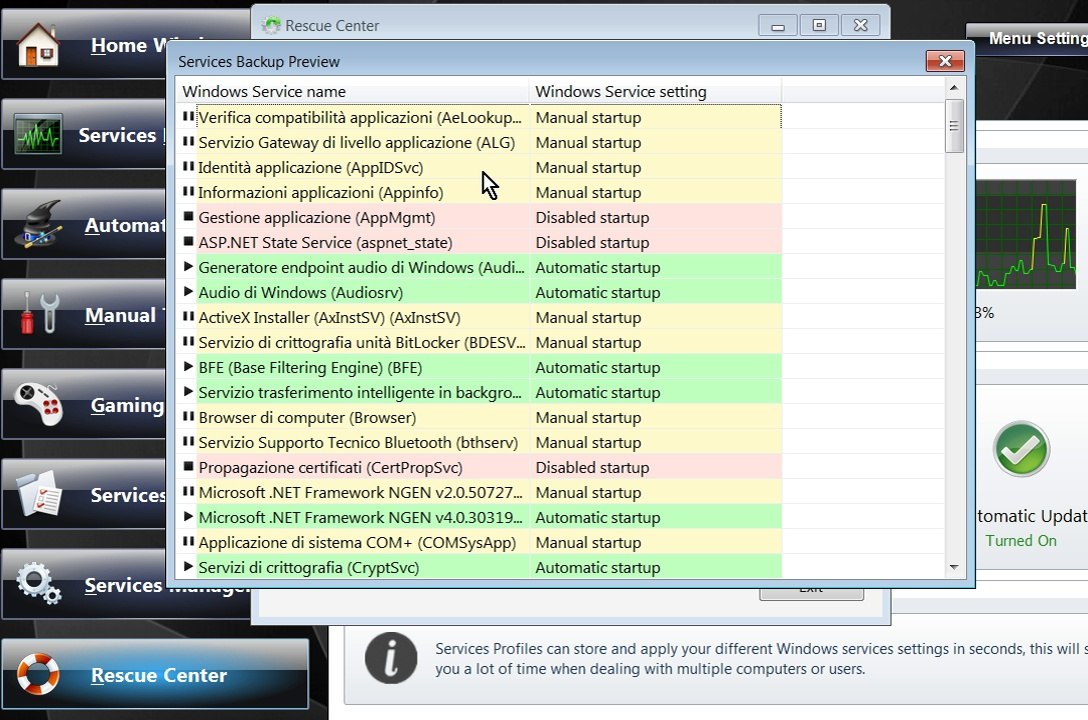
Task: Click the Gaming controller icon
Action: pyautogui.click(x=38, y=403)
